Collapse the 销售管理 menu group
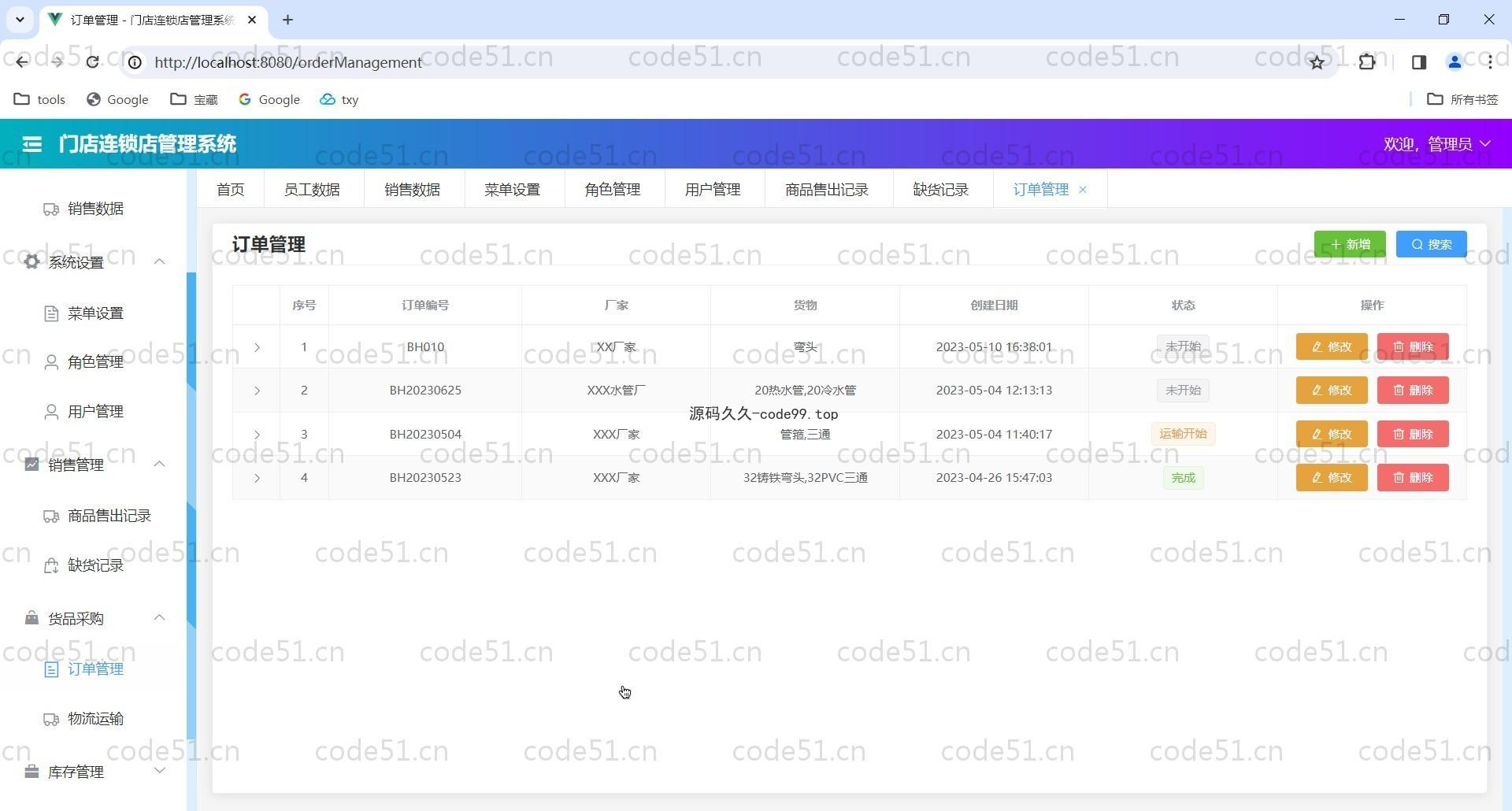 point(159,464)
